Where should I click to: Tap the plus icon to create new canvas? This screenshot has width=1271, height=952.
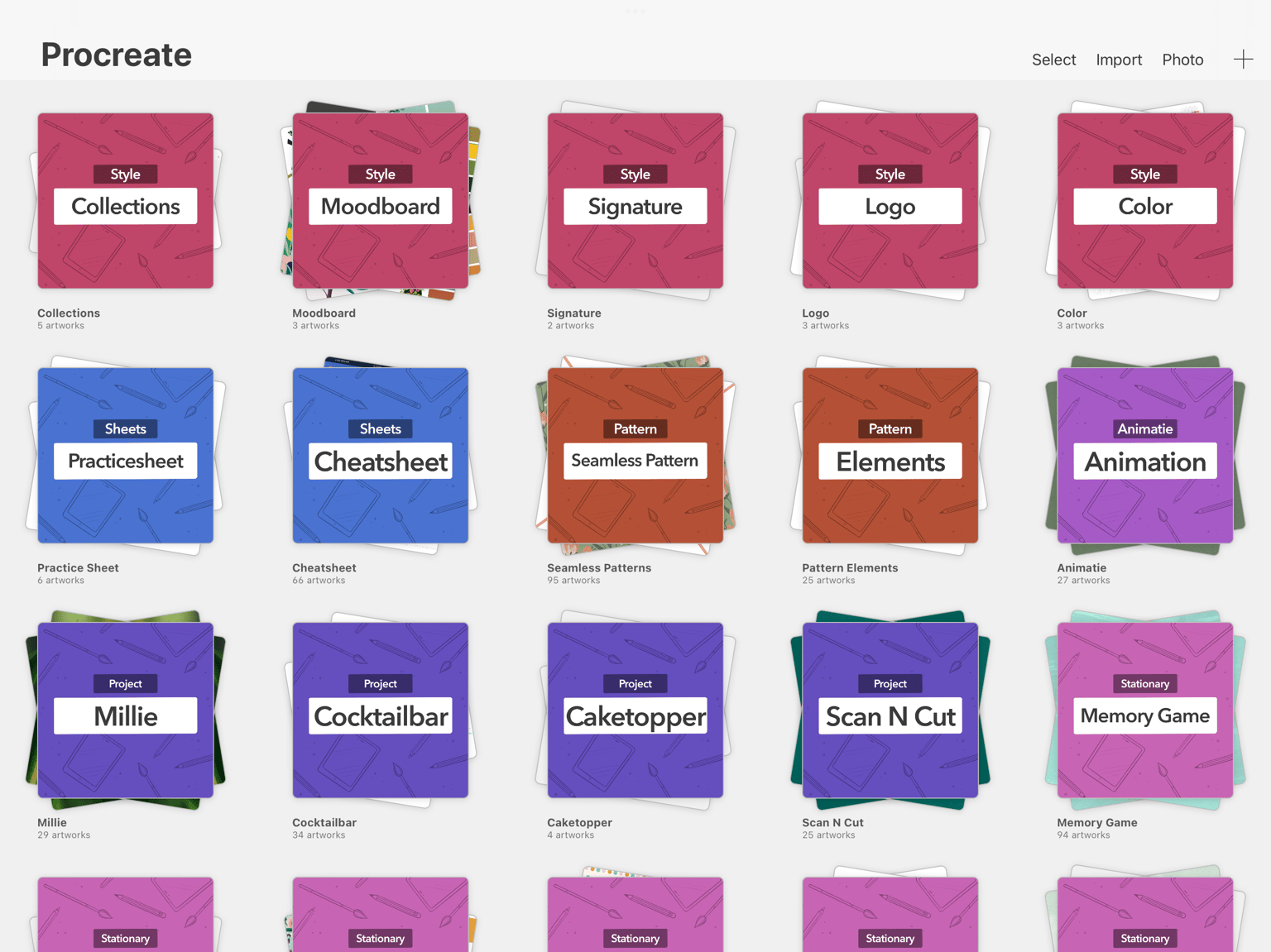point(1243,60)
